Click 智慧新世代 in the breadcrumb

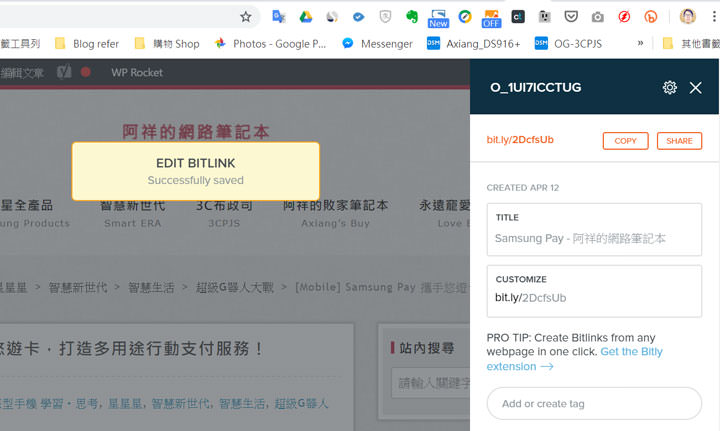click(78, 287)
